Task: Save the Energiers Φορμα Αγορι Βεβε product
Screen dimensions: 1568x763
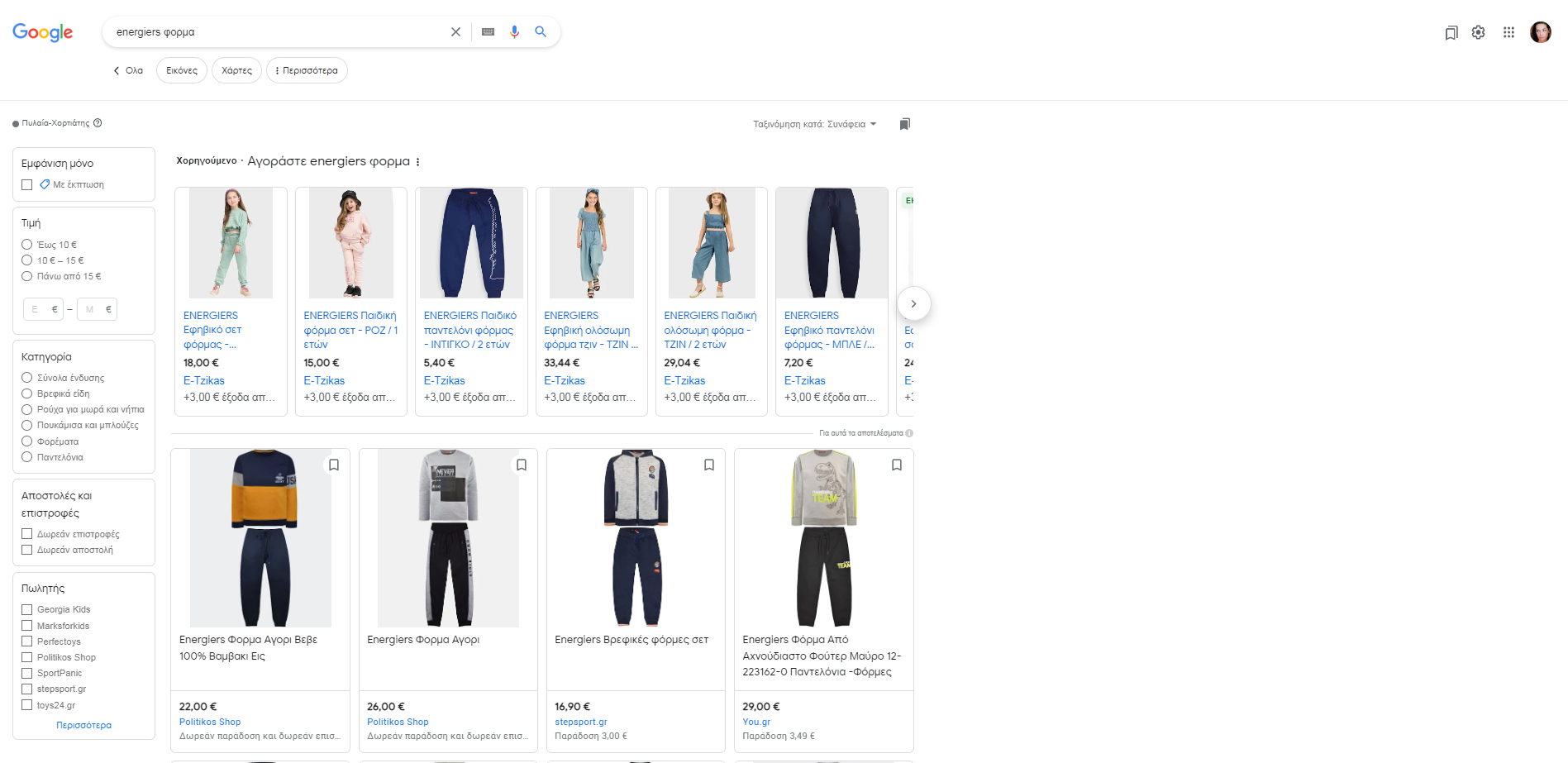Action: (x=334, y=465)
